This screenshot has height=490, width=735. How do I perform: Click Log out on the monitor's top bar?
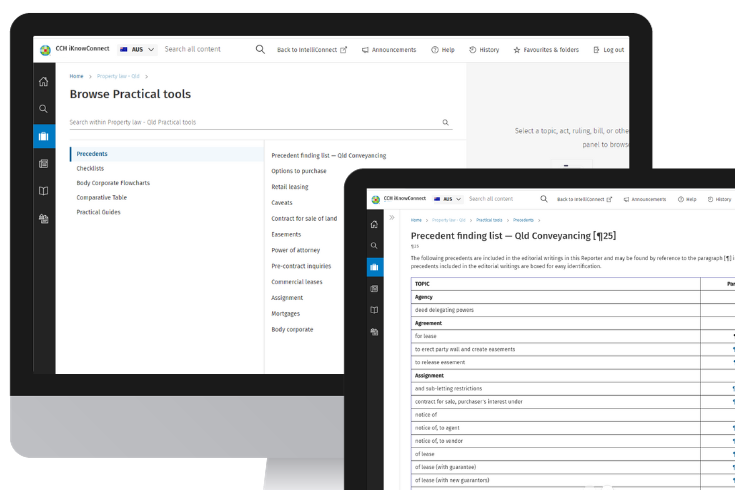pyautogui.click(x=608, y=49)
